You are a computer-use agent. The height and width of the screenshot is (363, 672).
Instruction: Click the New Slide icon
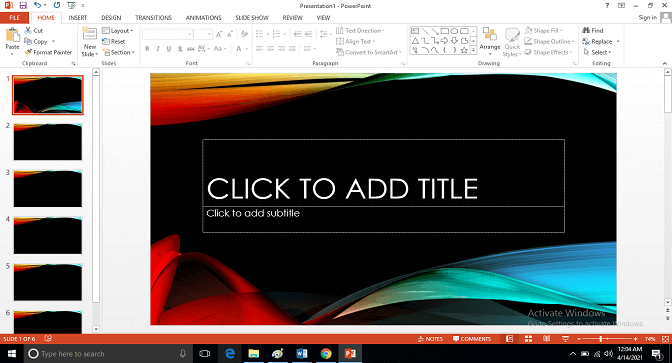pyautogui.click(x=90, y=34)
